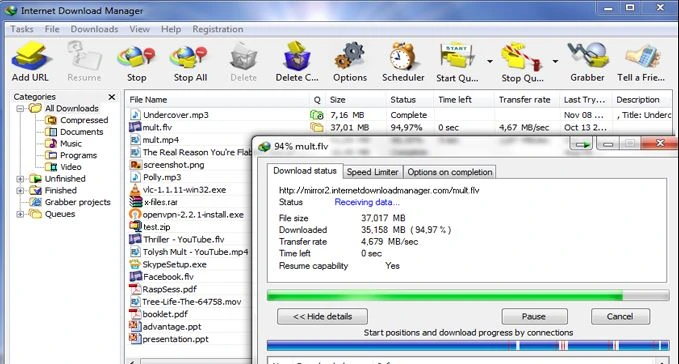Open the Grabber tool icon
The width and height of the screenshot is (679, 364).
pos(588,56)
